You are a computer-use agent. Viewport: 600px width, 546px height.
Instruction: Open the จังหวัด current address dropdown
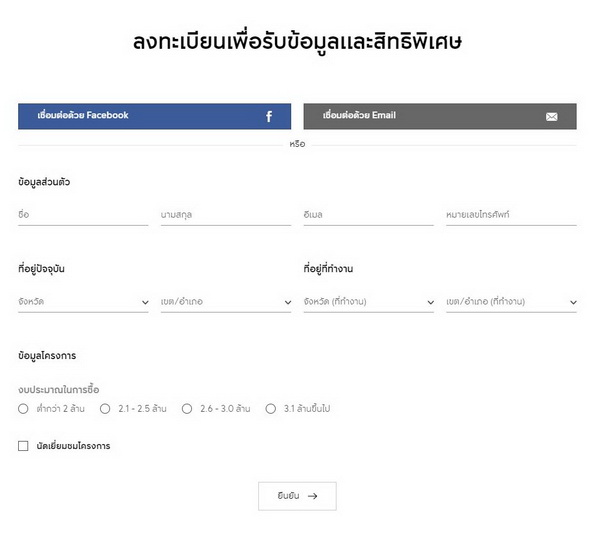(83, 301)
